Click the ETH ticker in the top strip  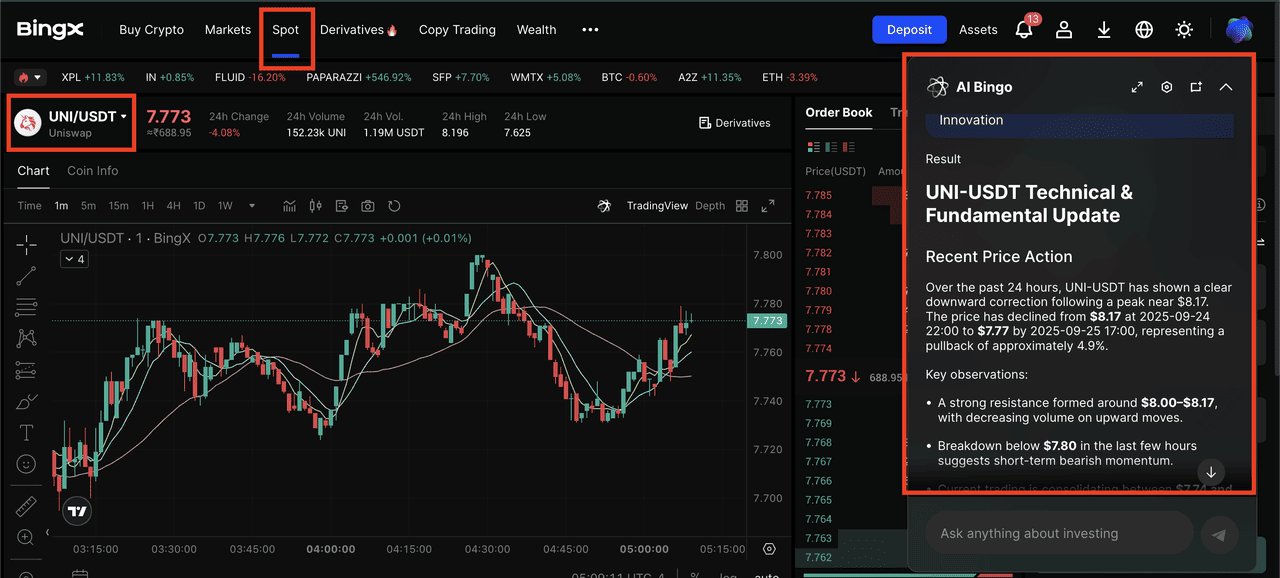tap(790, 77)
